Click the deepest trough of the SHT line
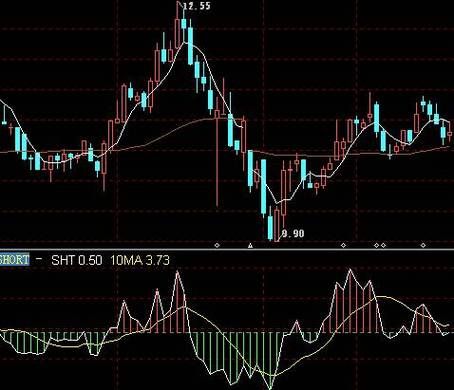This screenshot has width=454, height=390. click(x=270, y=387)
